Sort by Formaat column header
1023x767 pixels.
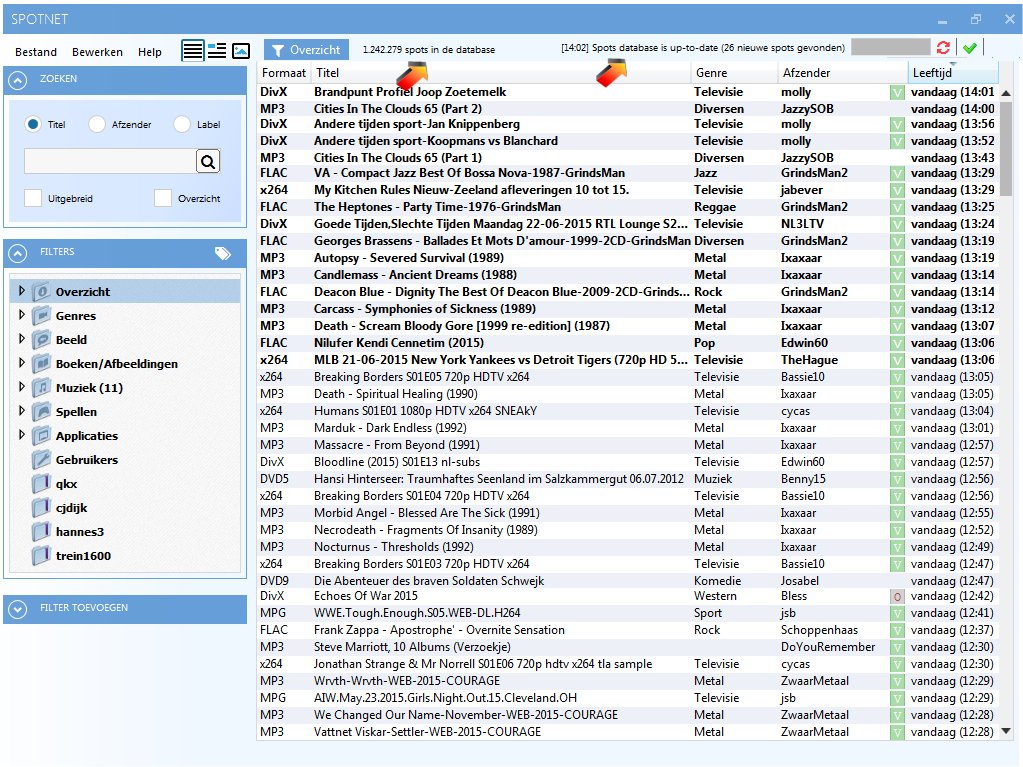tap(284, 73)
